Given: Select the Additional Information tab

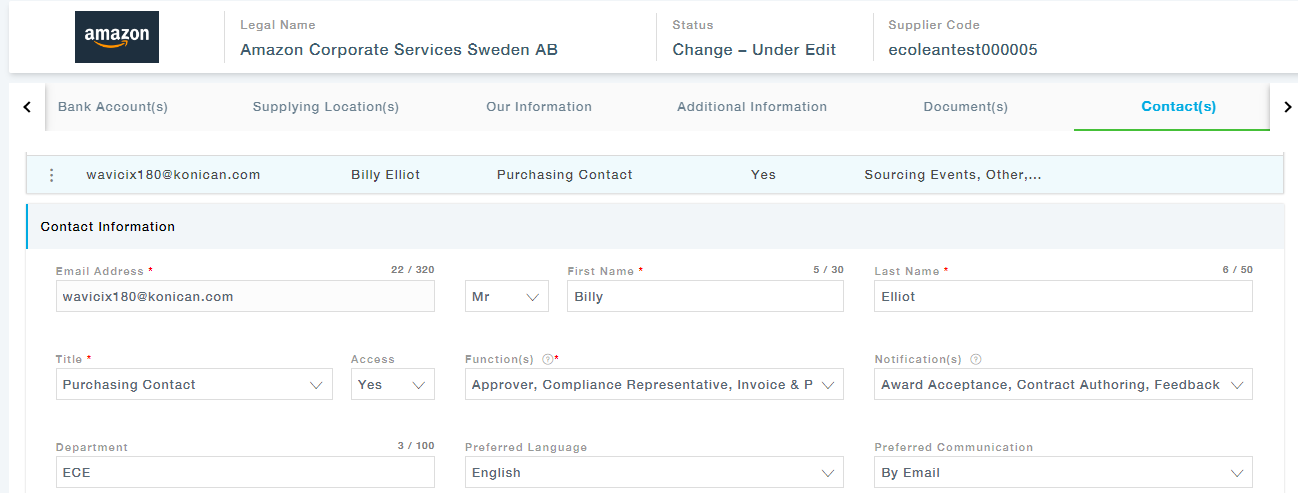Looking at the screenshot, I should click(x=751, y=107).
